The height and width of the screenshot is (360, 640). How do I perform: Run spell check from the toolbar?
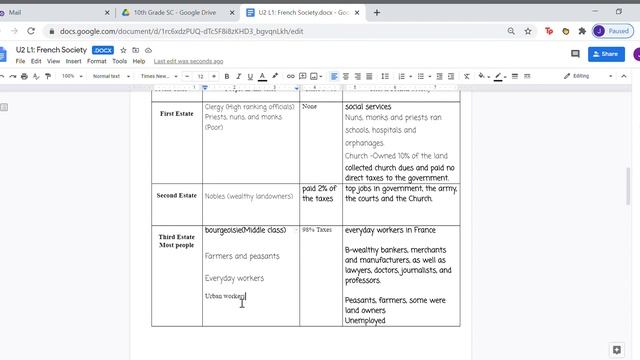coord(36,76)
